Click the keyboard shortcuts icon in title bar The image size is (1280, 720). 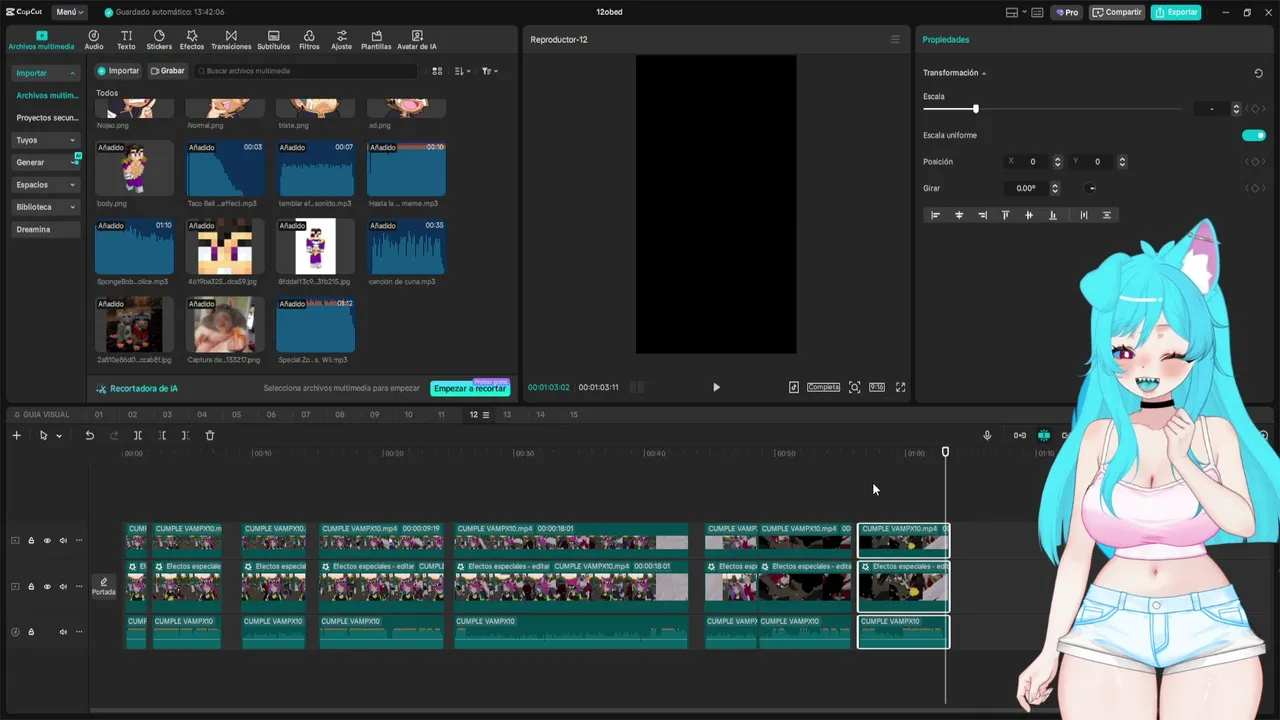[x=1037, y=12]
